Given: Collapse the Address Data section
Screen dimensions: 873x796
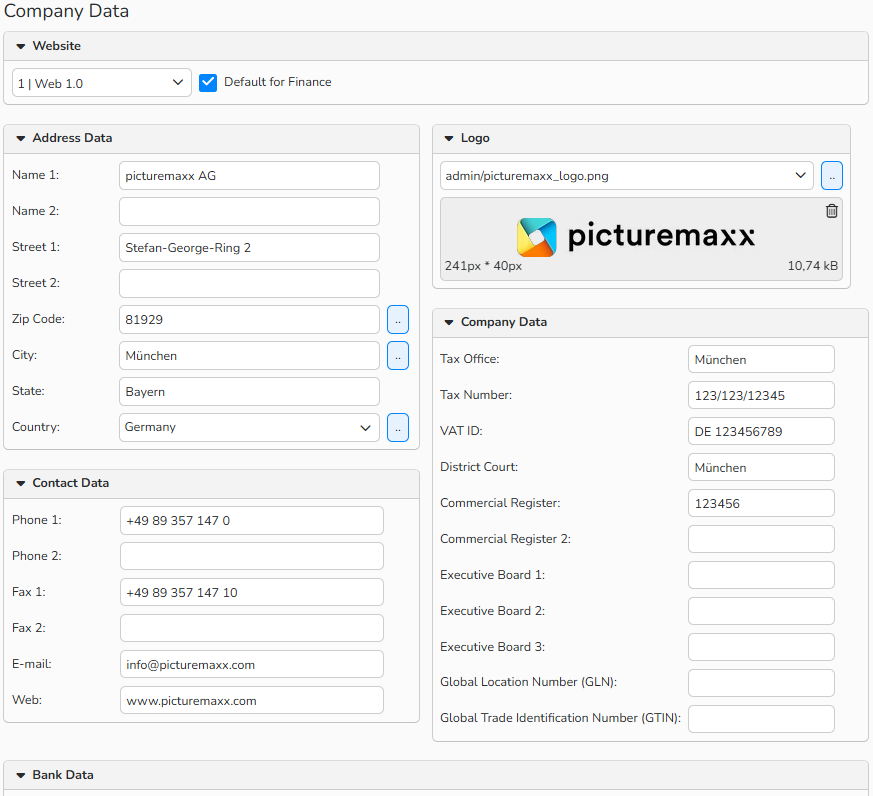Looking at the screenshot, I should [21, 138].
